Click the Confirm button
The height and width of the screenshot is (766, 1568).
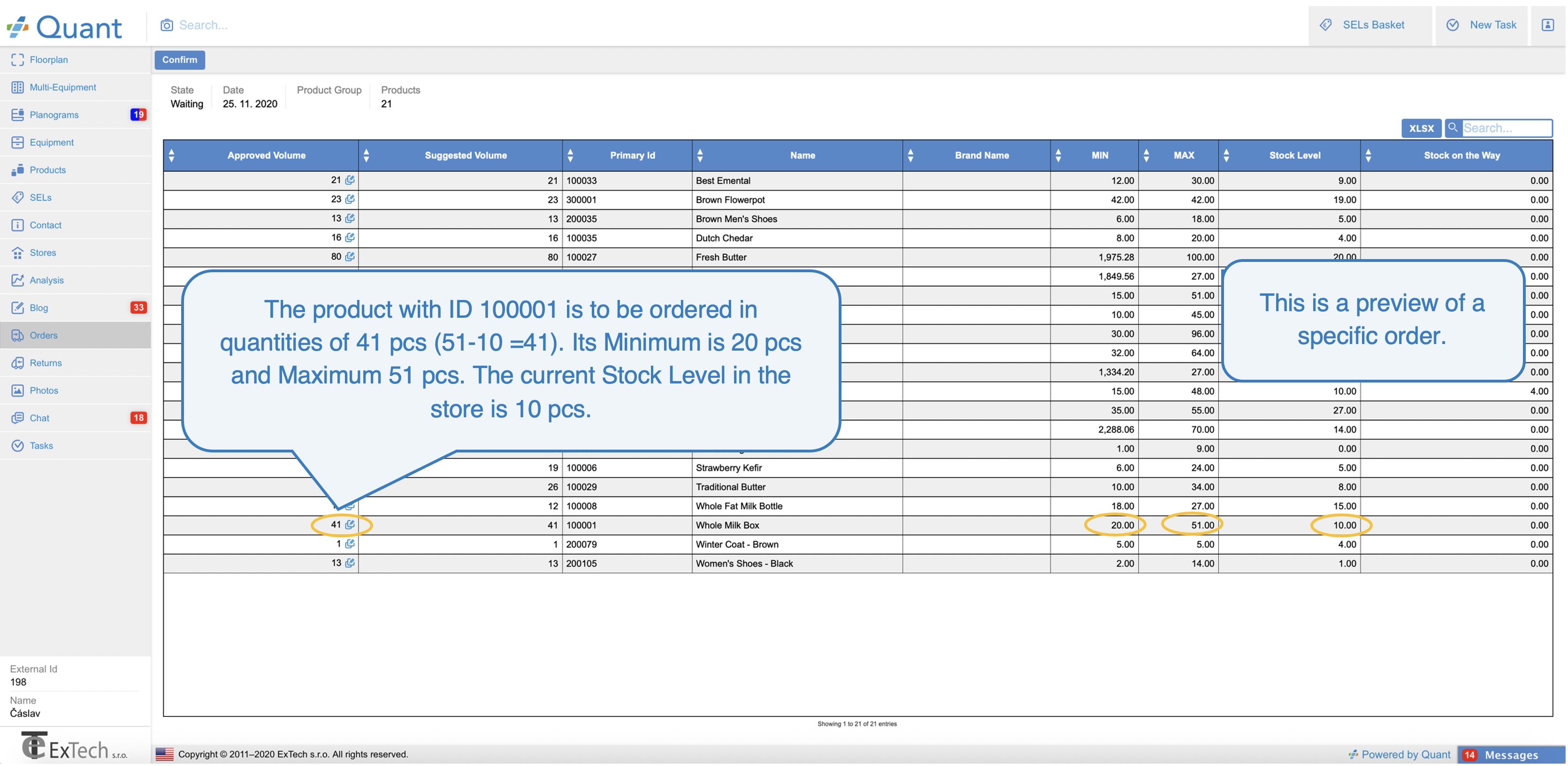pos(180,60)
